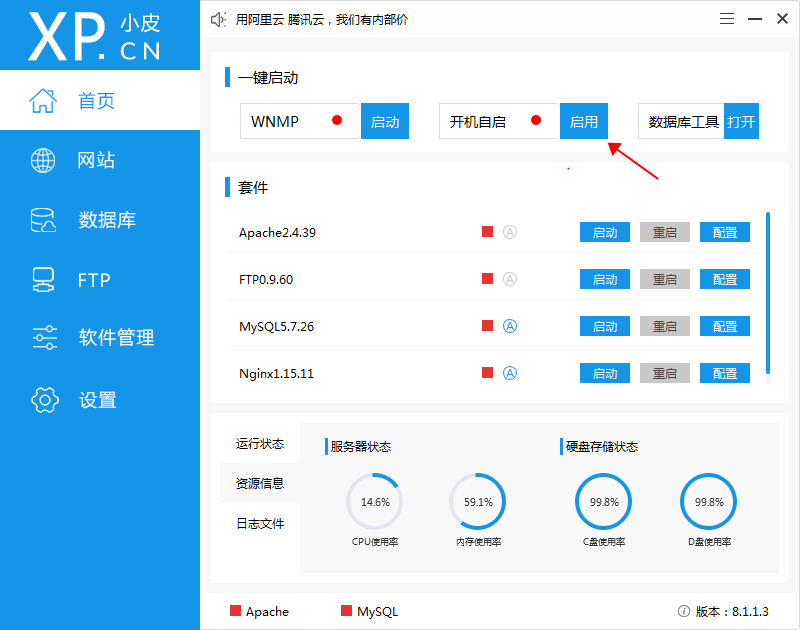Click the 服务器状态 heading

(x=361, y=446)
